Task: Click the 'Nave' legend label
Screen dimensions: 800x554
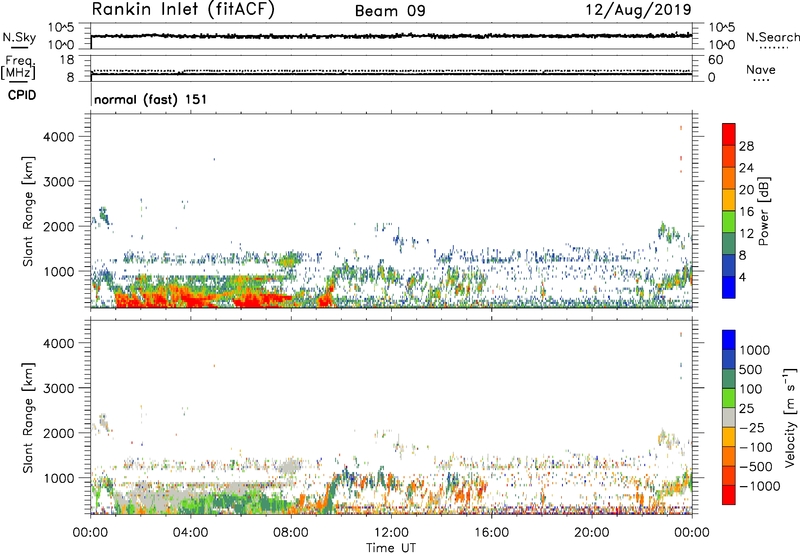Action: click(x=760, y=70)
